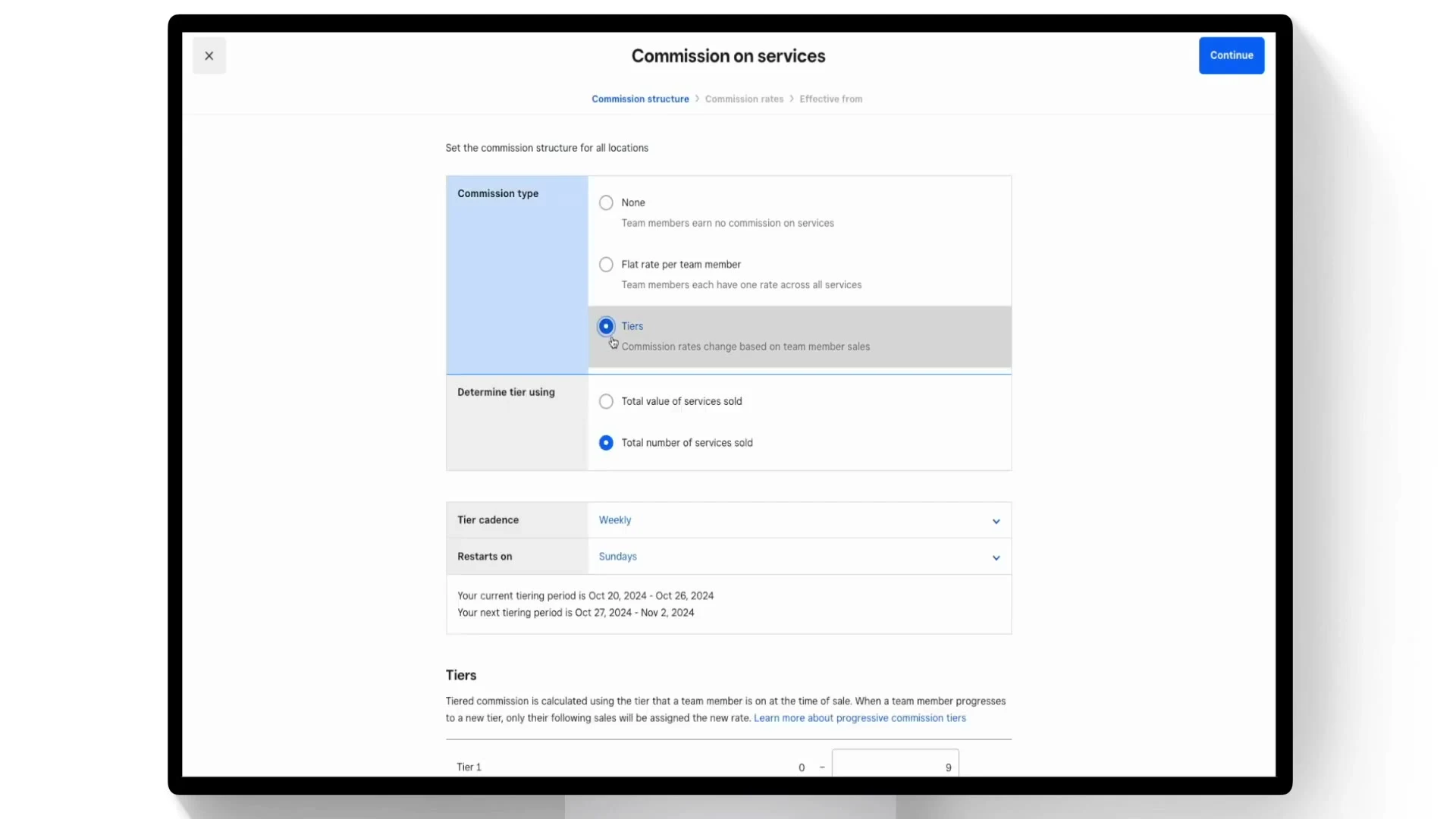This screenshot has height=819, width=1456.
Task: Choose Flat rate per team member radio
Action: click(x=606, y=265)
